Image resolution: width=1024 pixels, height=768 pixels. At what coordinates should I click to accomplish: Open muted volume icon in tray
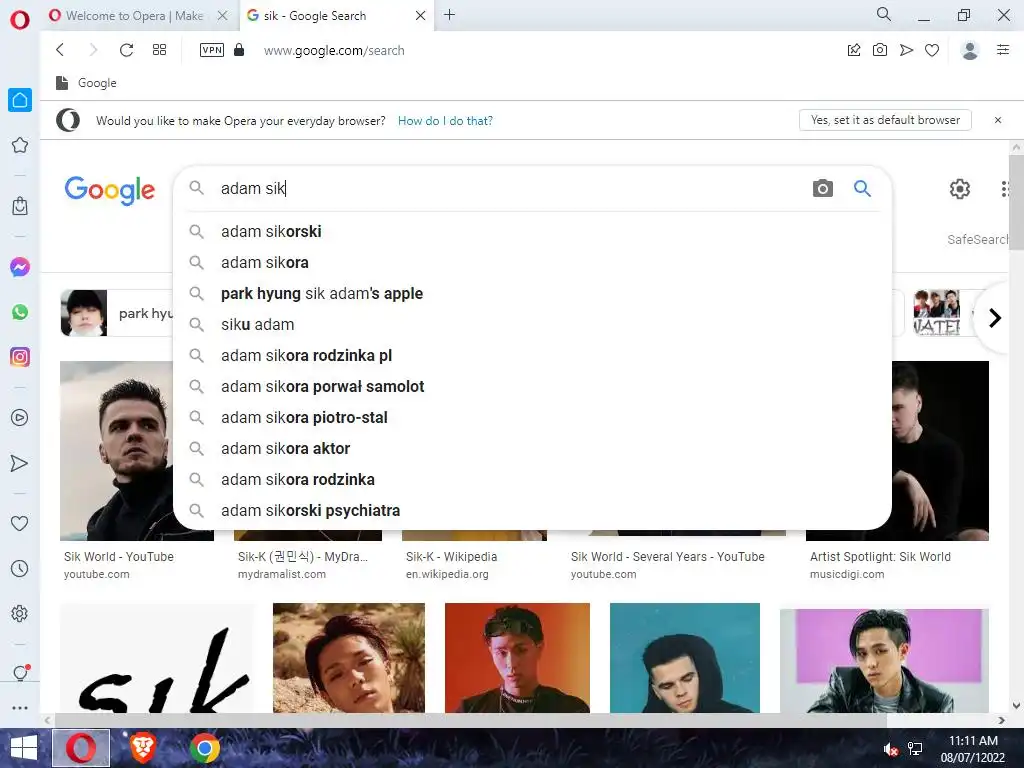click(891, 749)
